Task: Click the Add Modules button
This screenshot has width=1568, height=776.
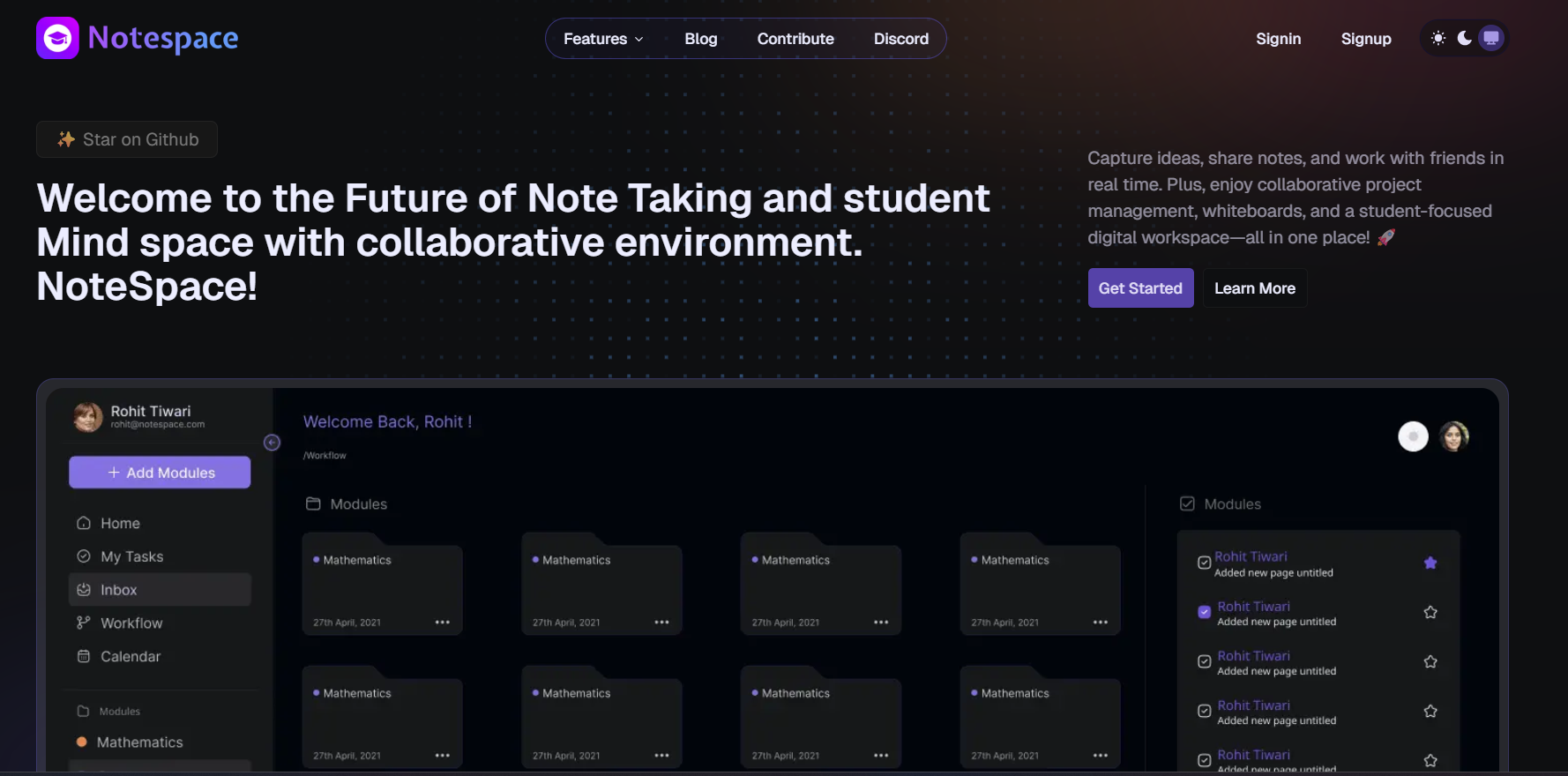Action: click(x=160, y=473)
